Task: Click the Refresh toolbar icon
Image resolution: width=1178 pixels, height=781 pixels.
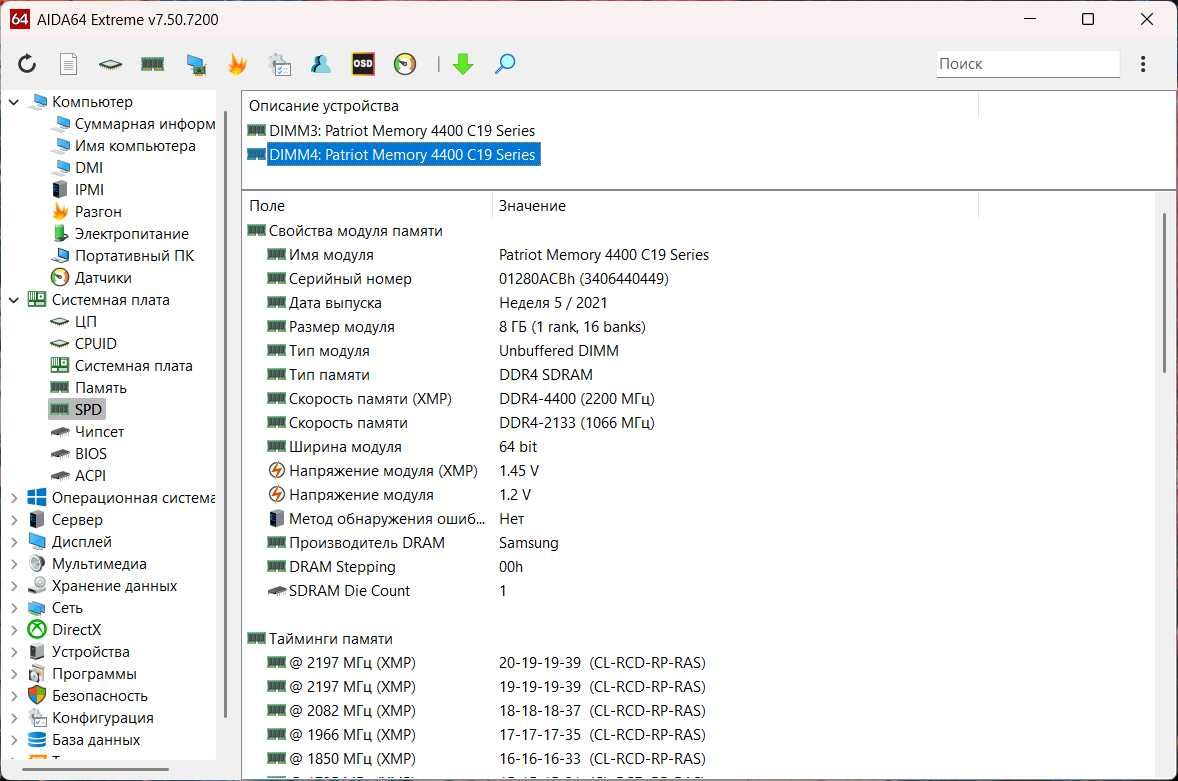Action: [27, 64]
